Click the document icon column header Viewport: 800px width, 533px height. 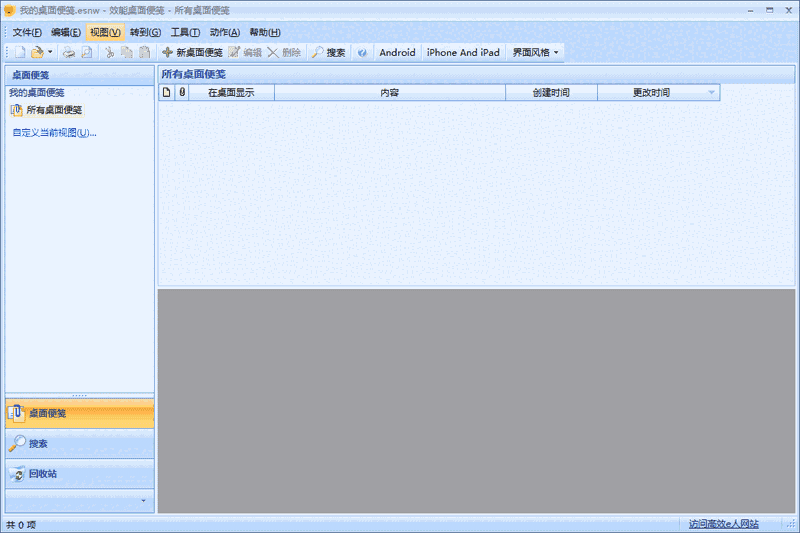pos(166,92)
